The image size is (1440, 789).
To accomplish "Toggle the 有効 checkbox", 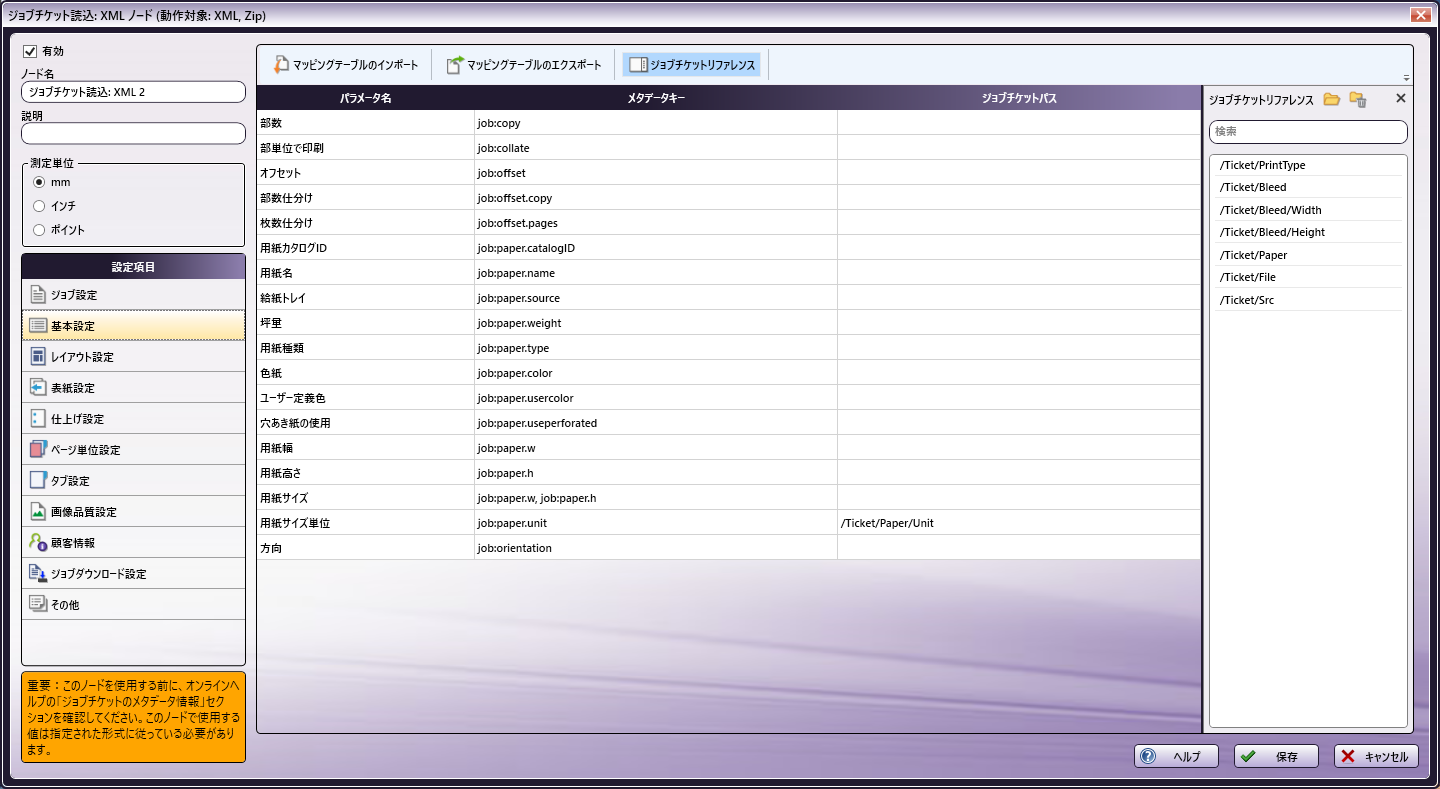I will pos(30,51).
